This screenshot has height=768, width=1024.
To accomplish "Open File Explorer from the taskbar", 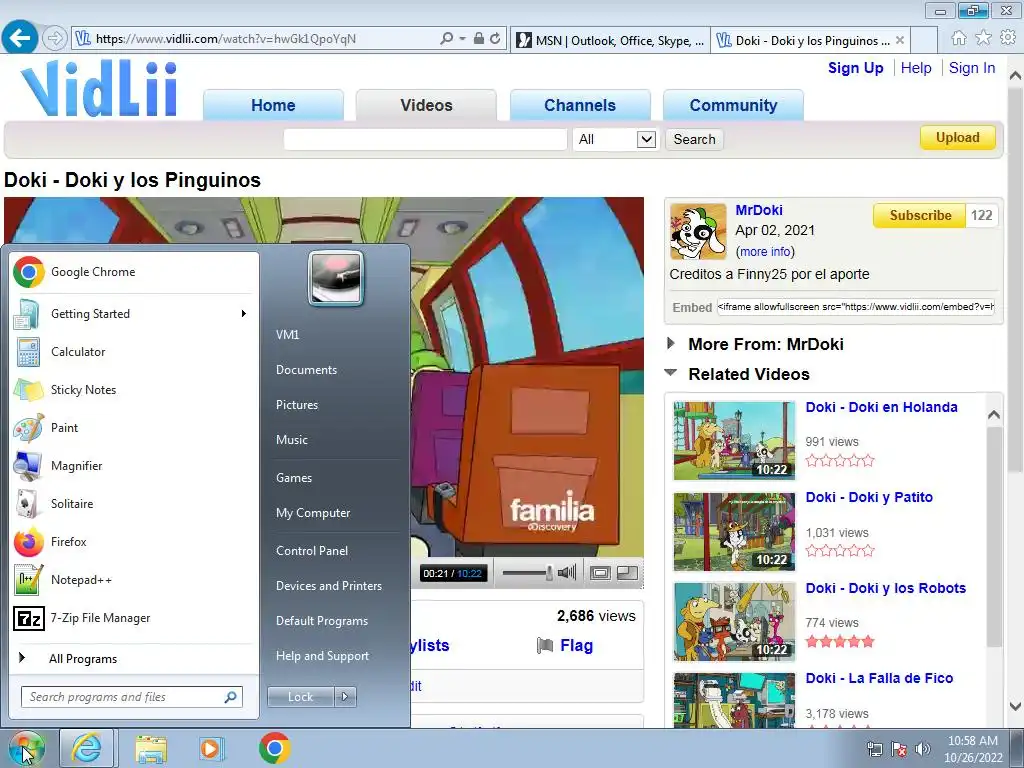I will 151,748.
